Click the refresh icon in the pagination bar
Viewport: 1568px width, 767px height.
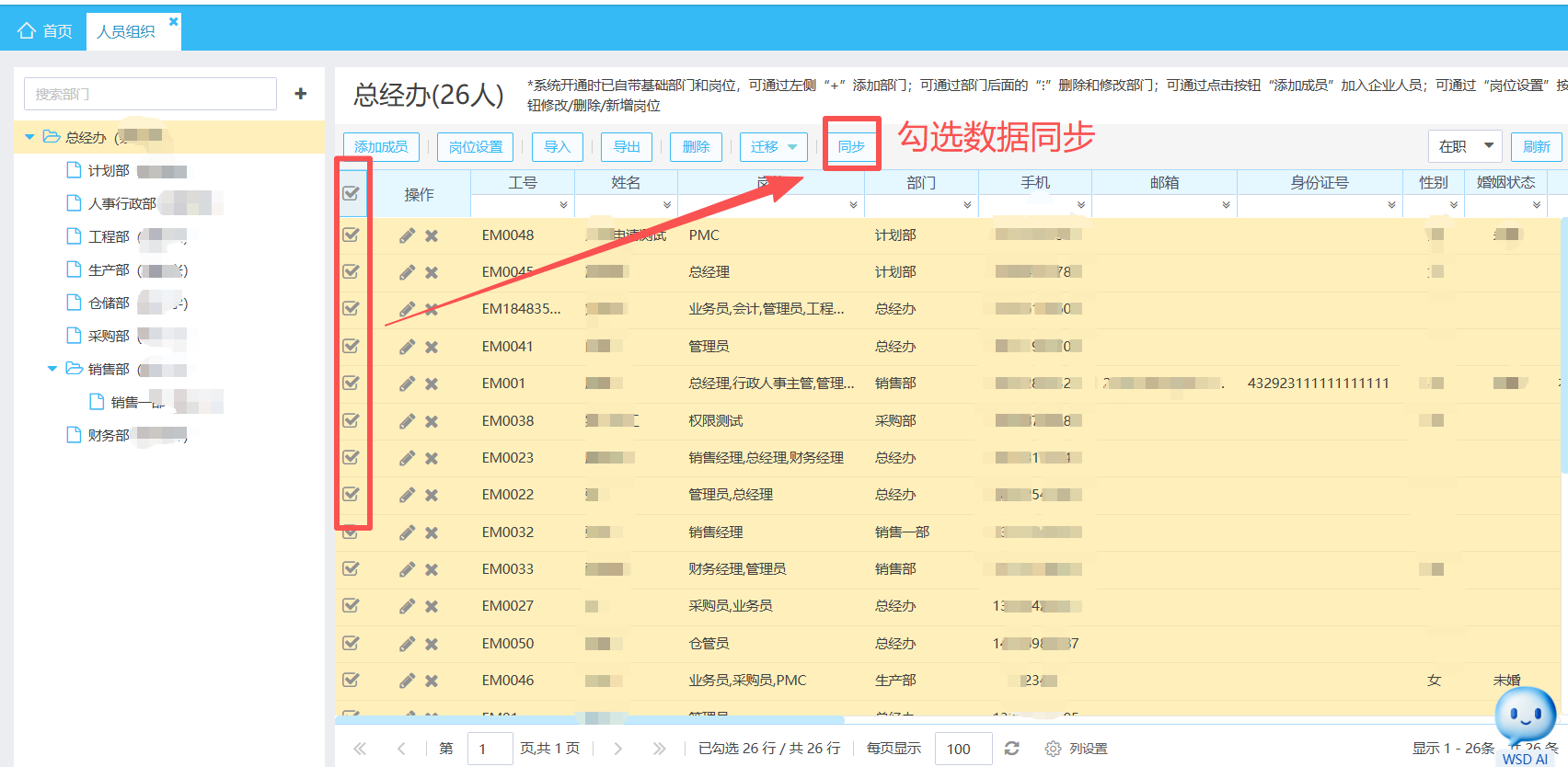coord(1011,749)
